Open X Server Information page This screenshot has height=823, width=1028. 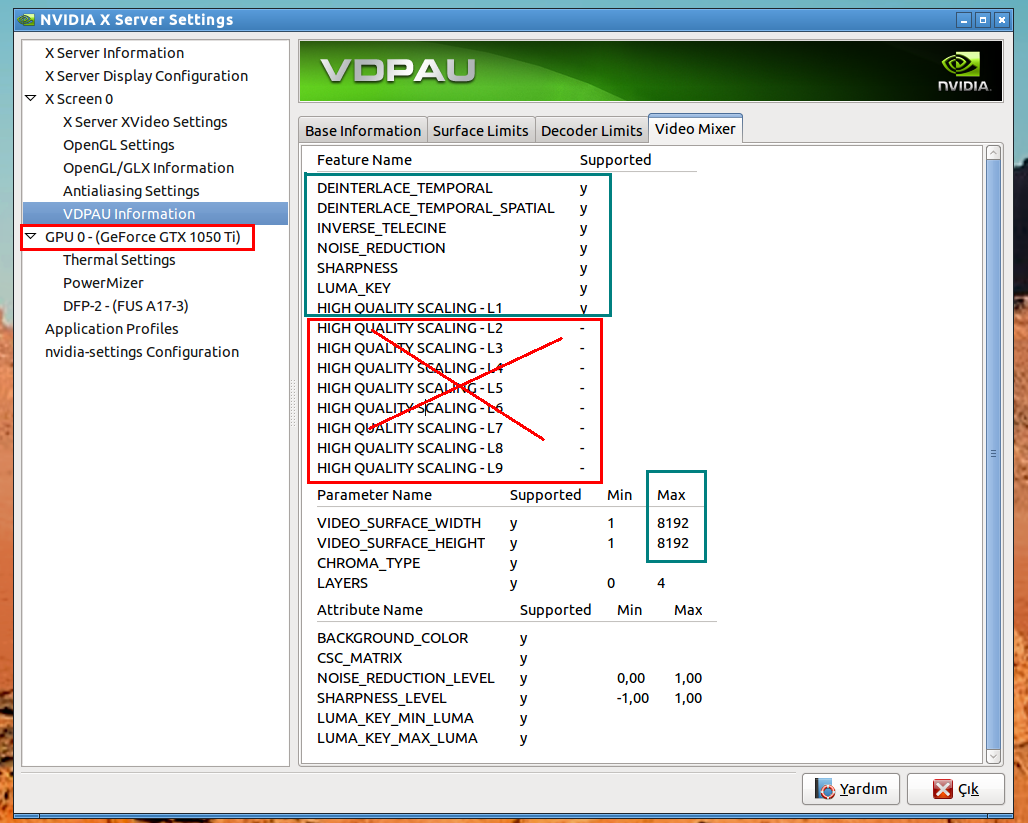(x=114, y=53)
